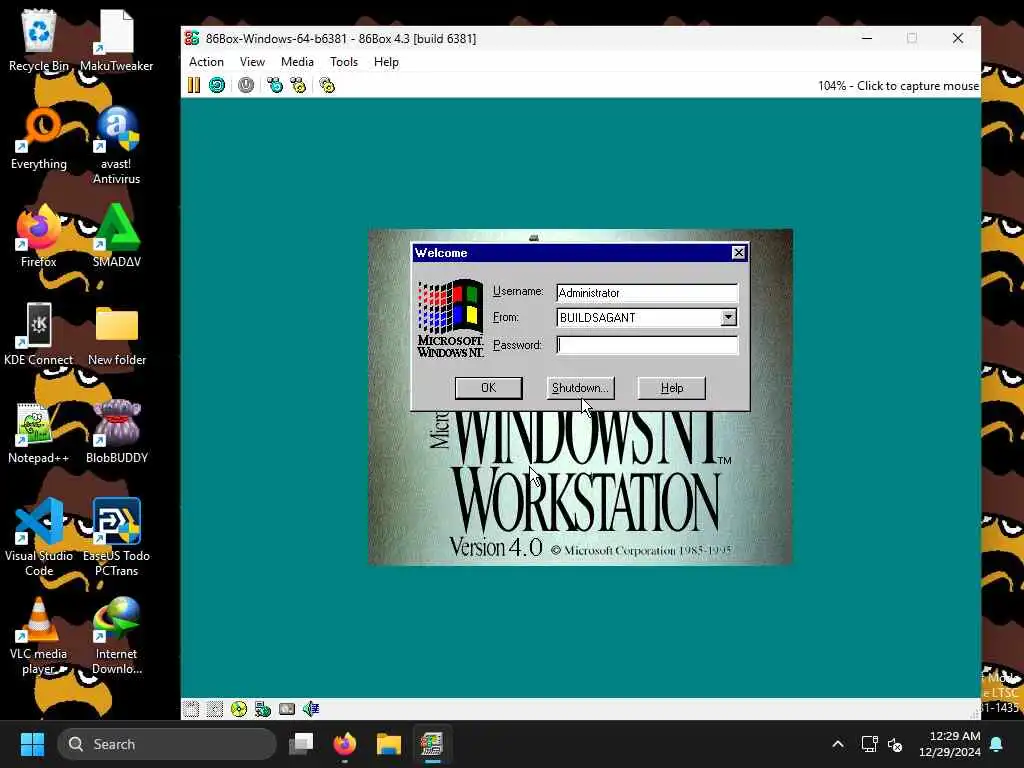Open Recycle Bin desktop icon
Screen dimensions: 1024x768
coord(39,40)
